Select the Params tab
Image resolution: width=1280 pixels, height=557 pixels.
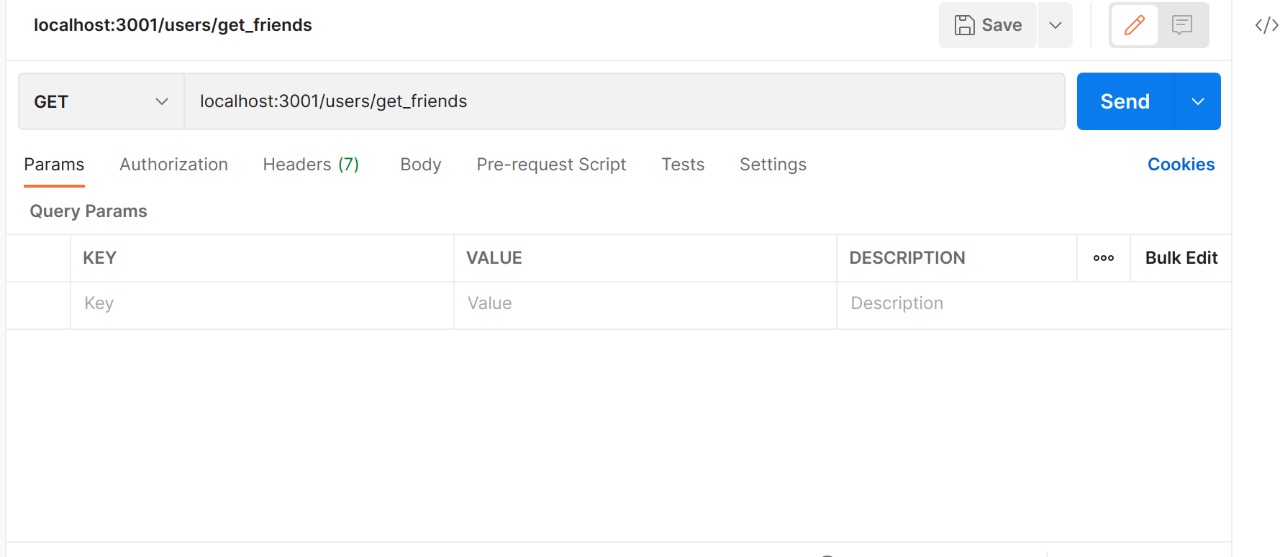[x=54, y=164]
